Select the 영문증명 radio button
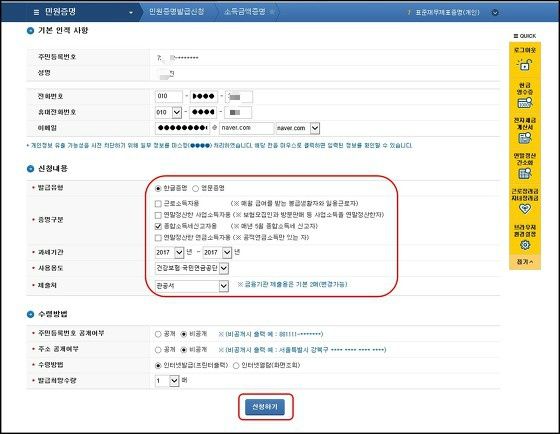The height and width of the screenshot is (434, 560). (195, 188)
